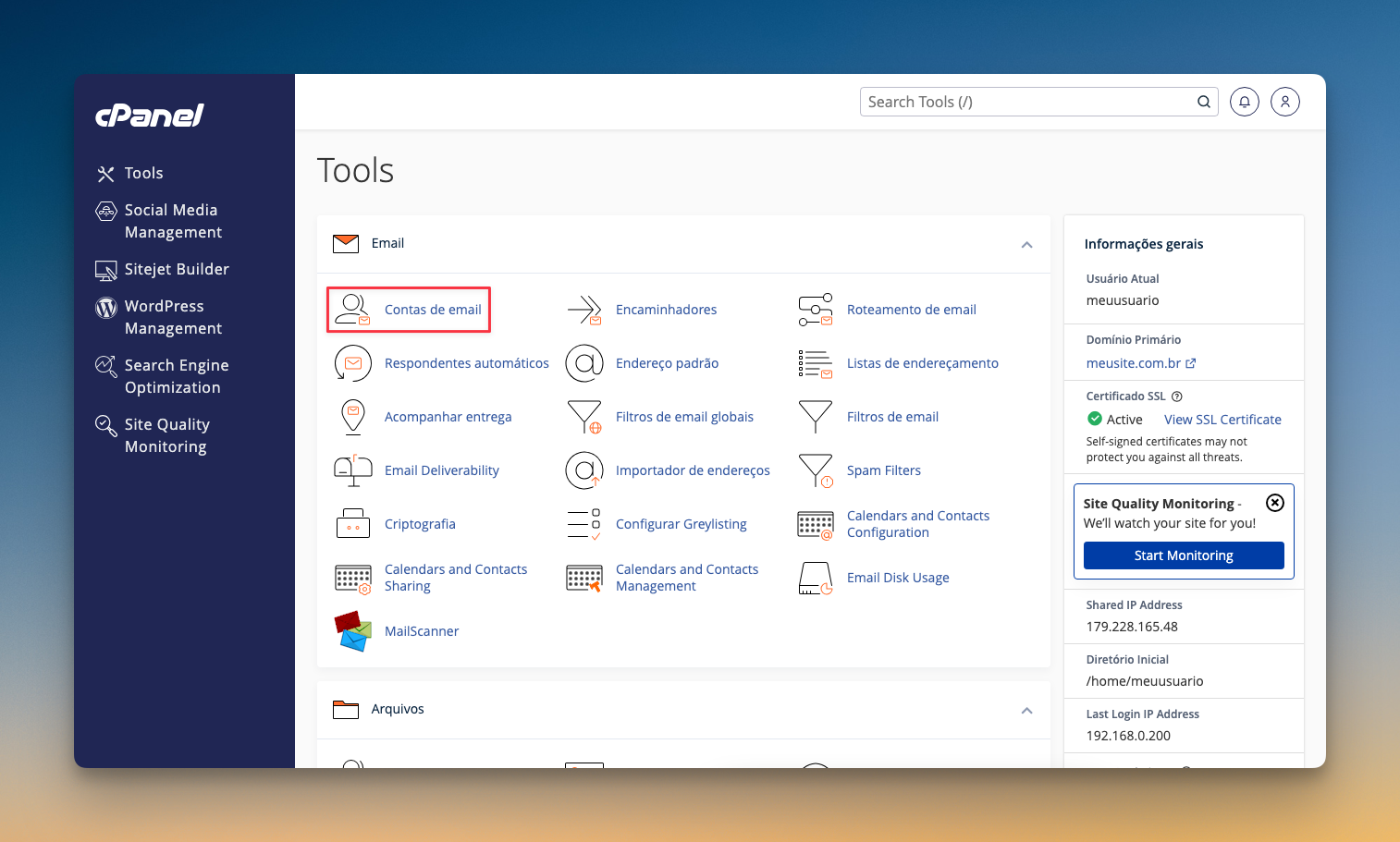1400x842 pixels.
Task: Click the MailScanner envelopes icon
Action: coord(352,631)
